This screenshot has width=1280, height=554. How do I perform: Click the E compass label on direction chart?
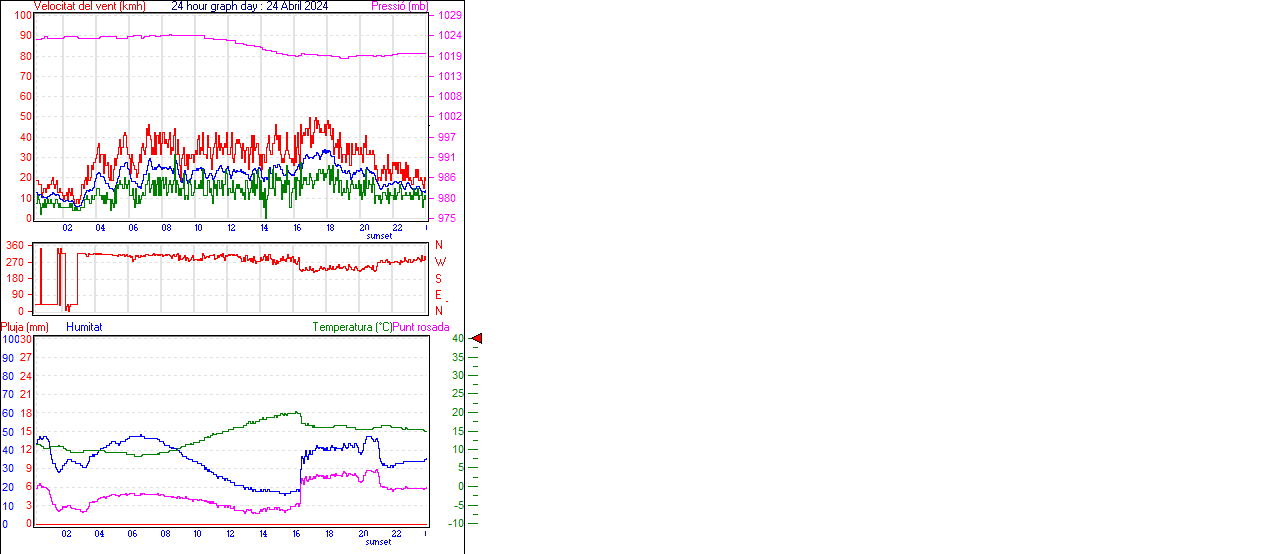pos(439,295)
